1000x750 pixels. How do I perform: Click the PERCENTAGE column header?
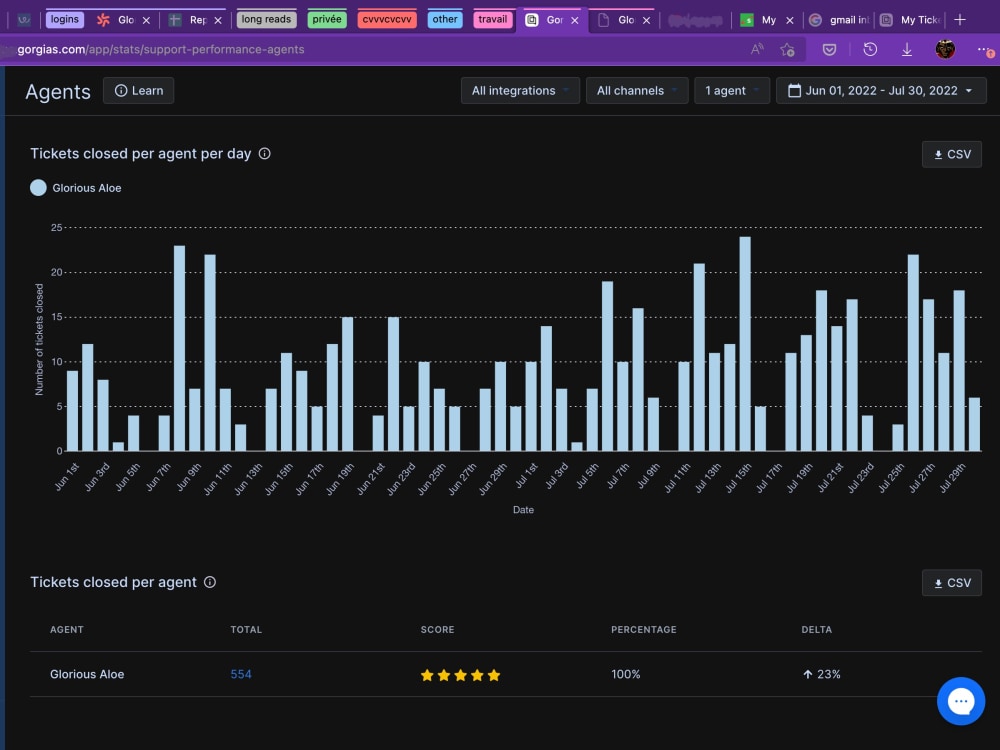coord(643,629)
